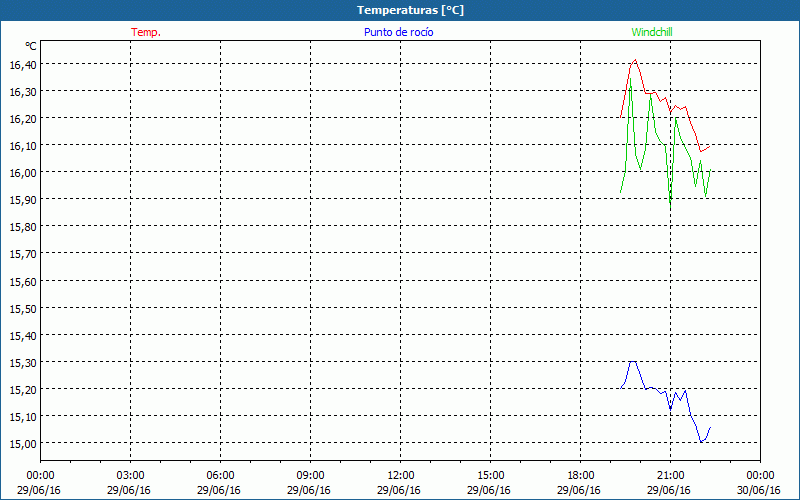Click the 09:00 time axis label
The width and height of the screenshot is (800, 500).
click(310, 475)
